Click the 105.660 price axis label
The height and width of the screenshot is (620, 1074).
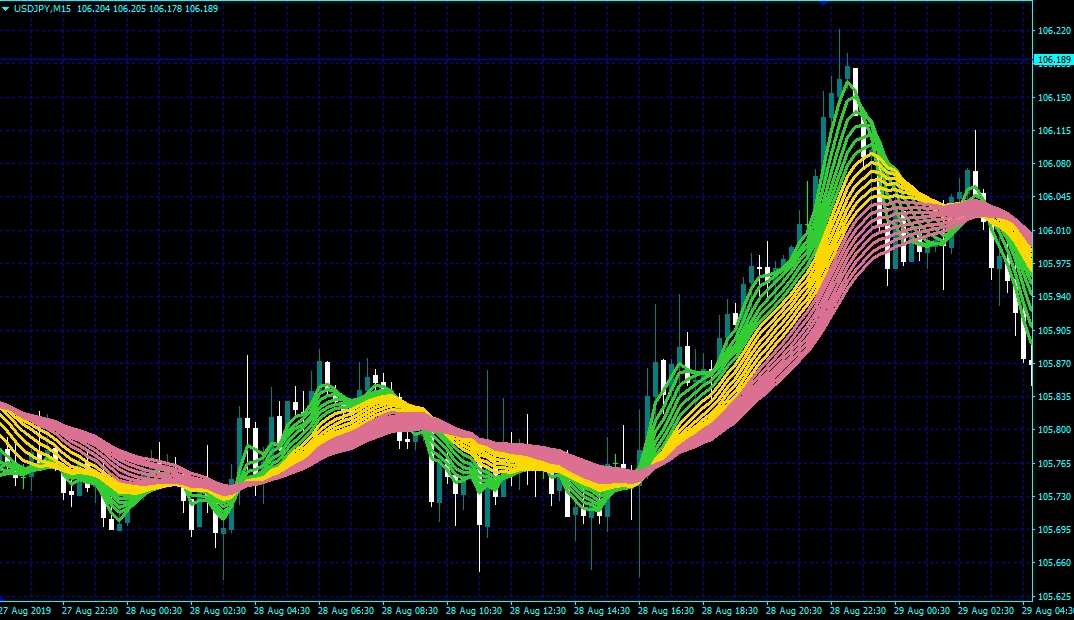click(x=1054, y=562)
